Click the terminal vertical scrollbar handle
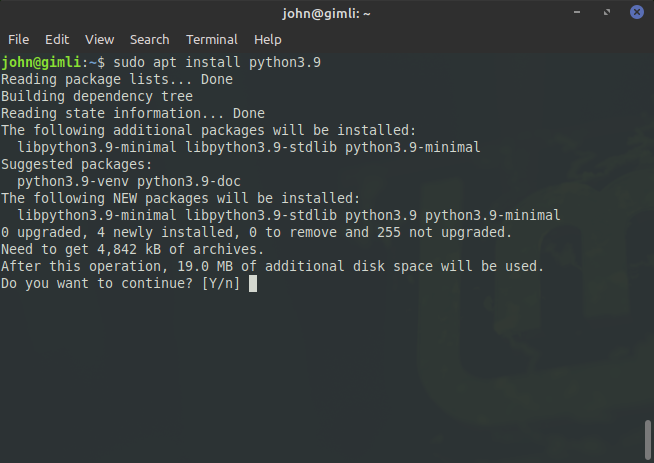This screenshot has width=654, height=463. click(648, 440)
